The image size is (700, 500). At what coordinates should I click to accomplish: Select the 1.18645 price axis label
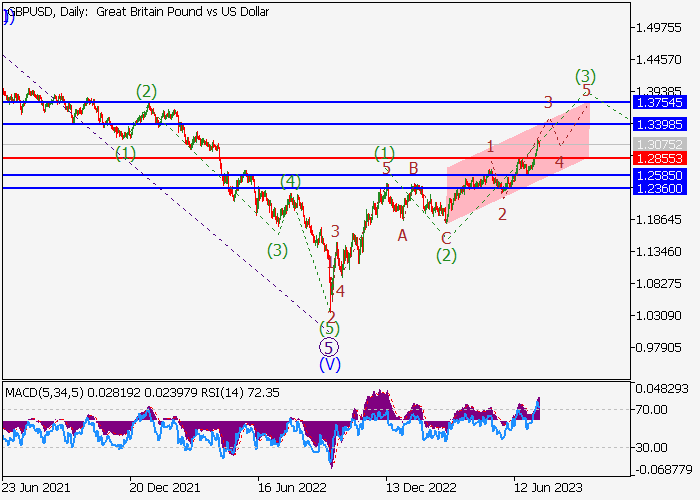pos(658,220)
